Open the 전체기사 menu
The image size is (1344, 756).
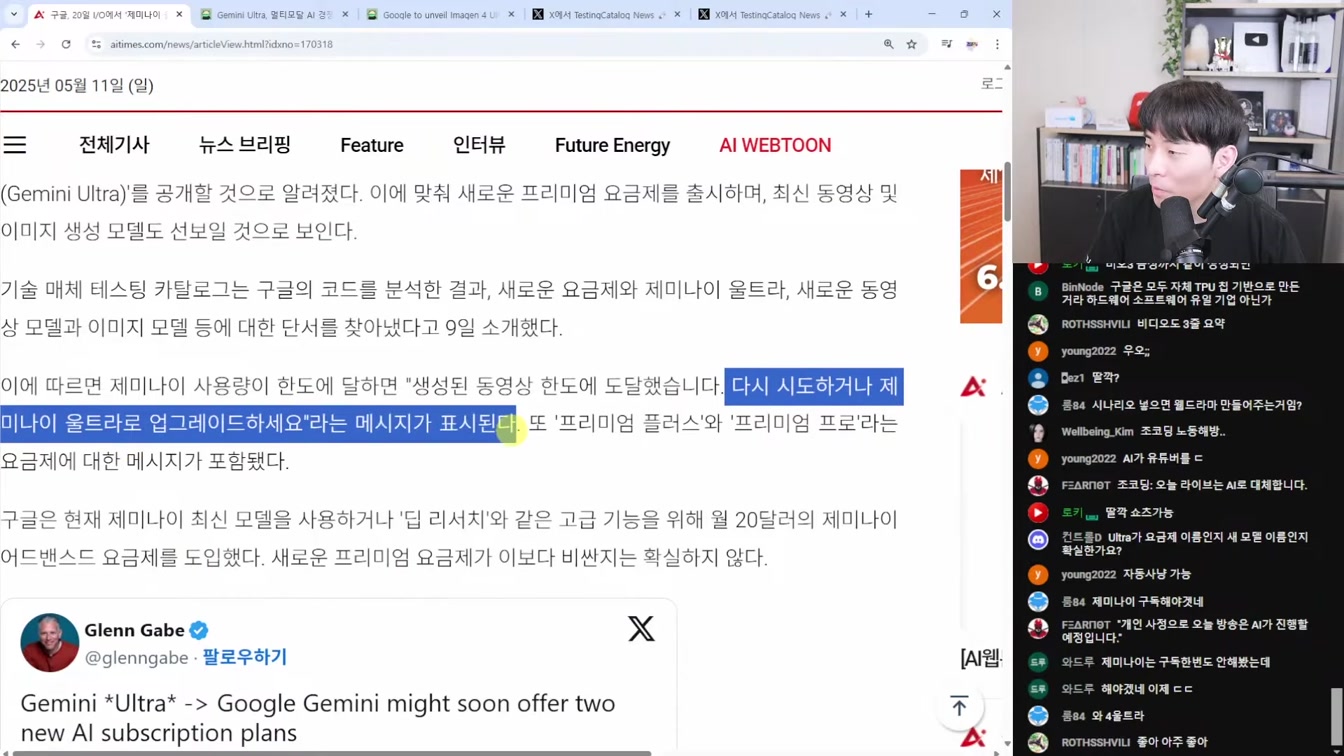coord(114,145)
